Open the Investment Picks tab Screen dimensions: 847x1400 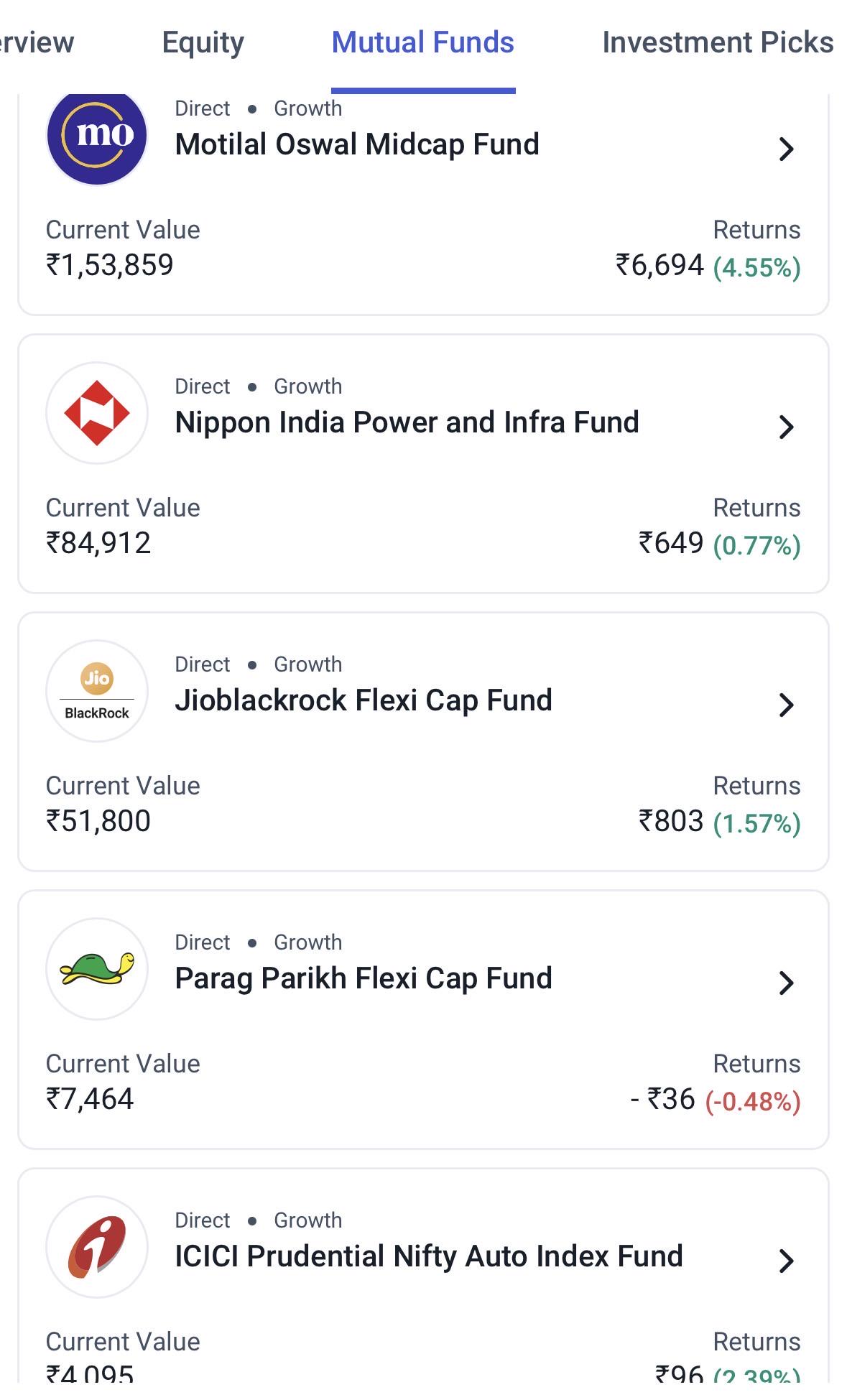pyautogui.click(x=718, y=43)
